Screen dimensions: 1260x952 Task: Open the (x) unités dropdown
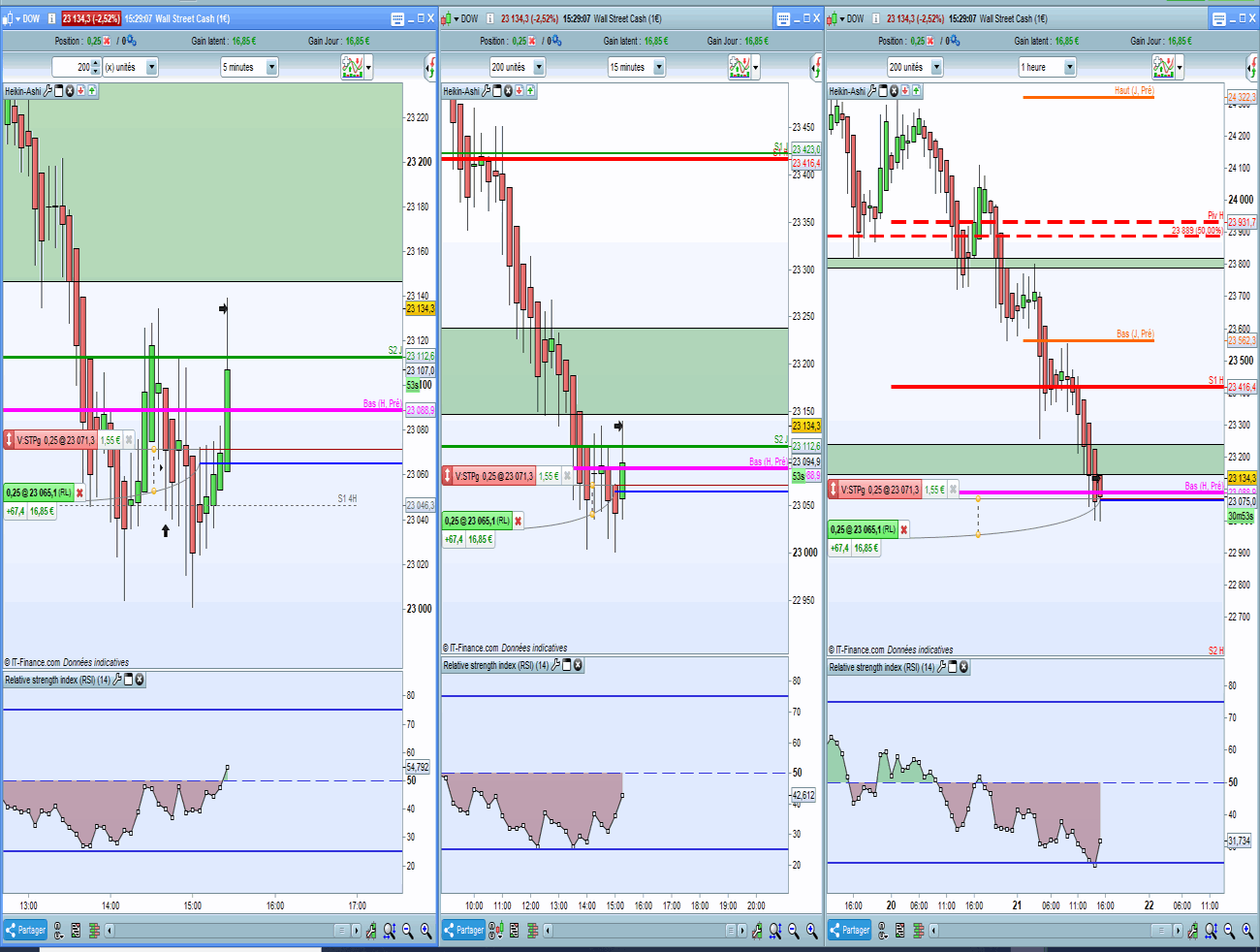(151, 67)
